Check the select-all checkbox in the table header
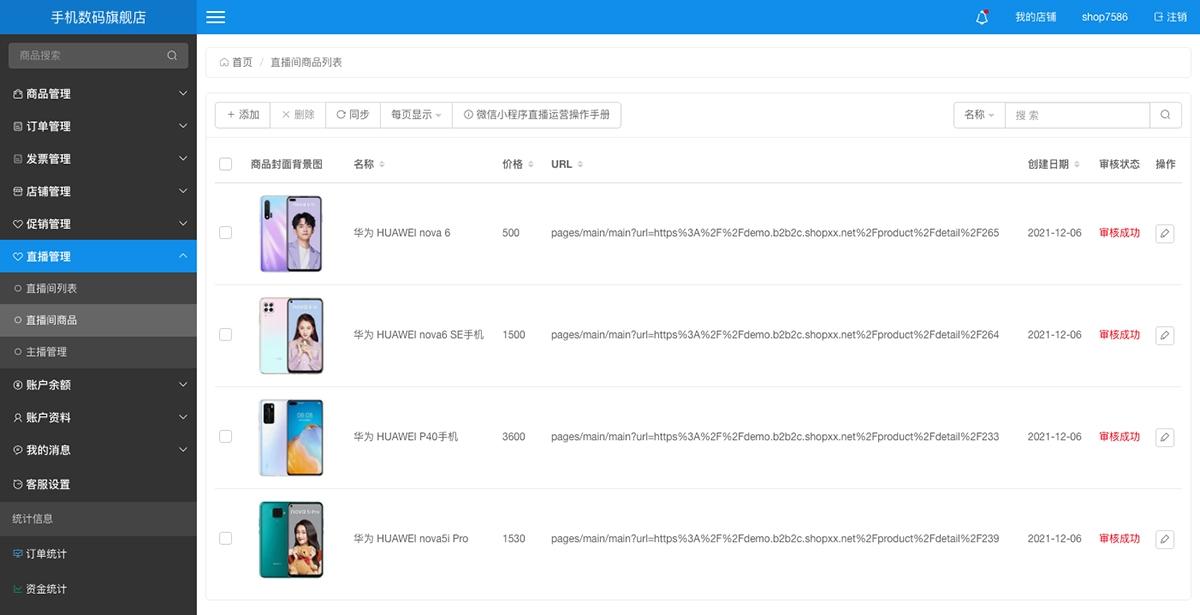 tap(225, 163)
